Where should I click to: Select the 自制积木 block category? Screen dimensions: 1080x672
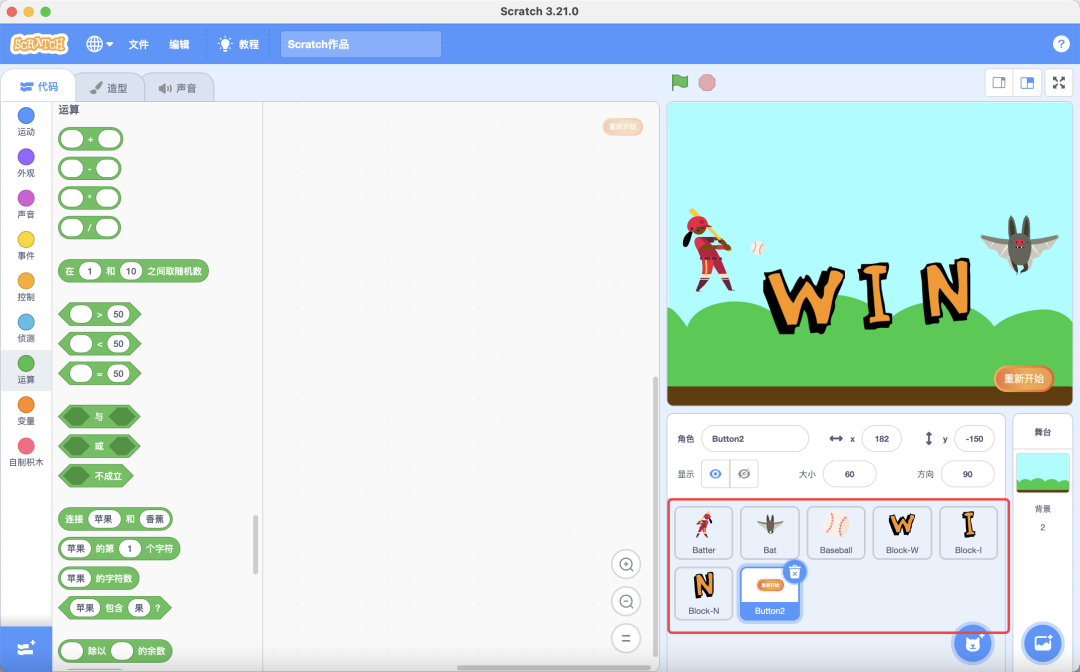26,452
